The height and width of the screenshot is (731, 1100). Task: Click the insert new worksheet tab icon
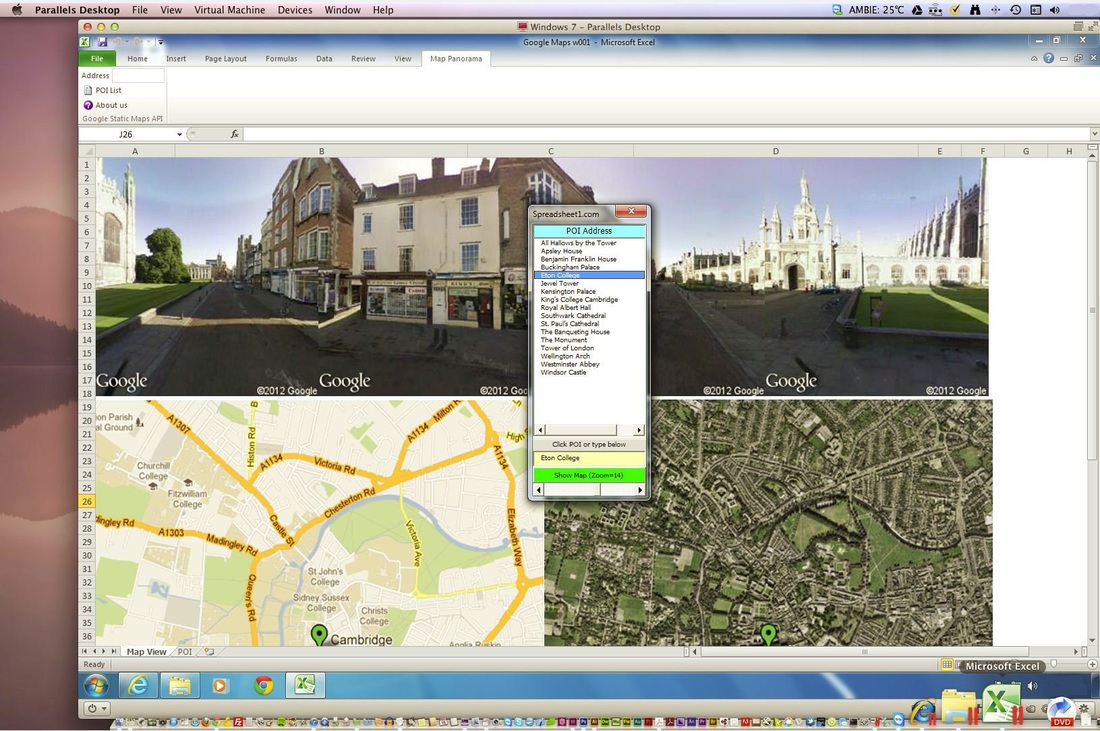[209, 652]
